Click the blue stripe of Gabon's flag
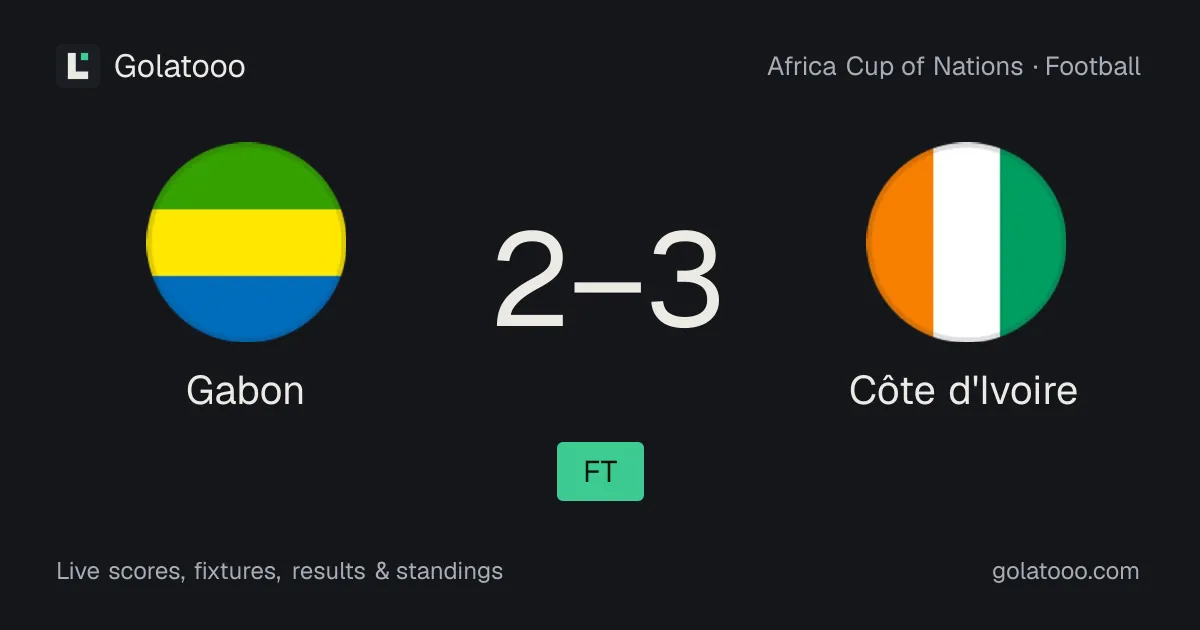 pyautogui.click(x=246, y=308)
